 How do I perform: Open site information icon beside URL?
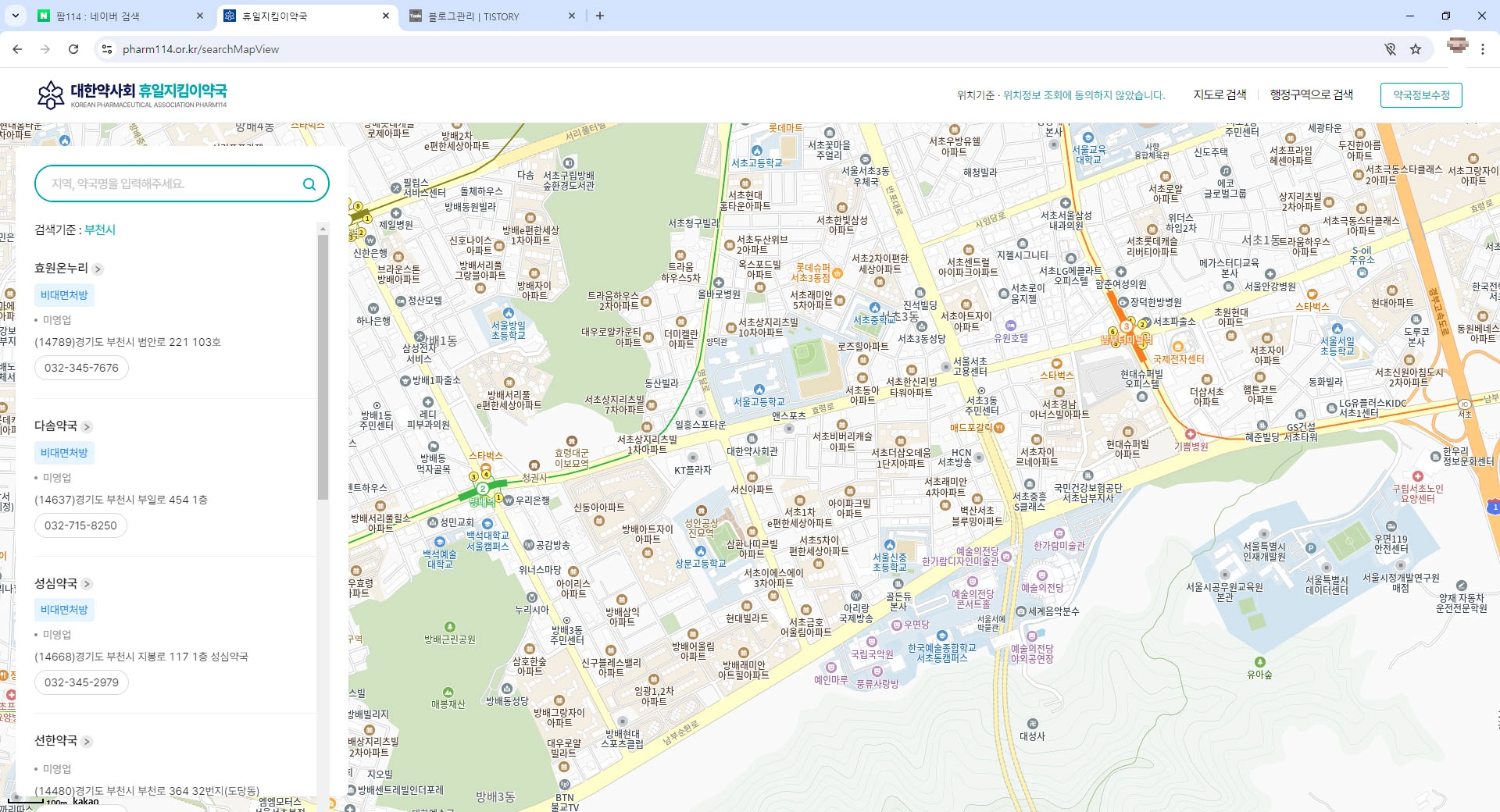[x=107, y=49]
